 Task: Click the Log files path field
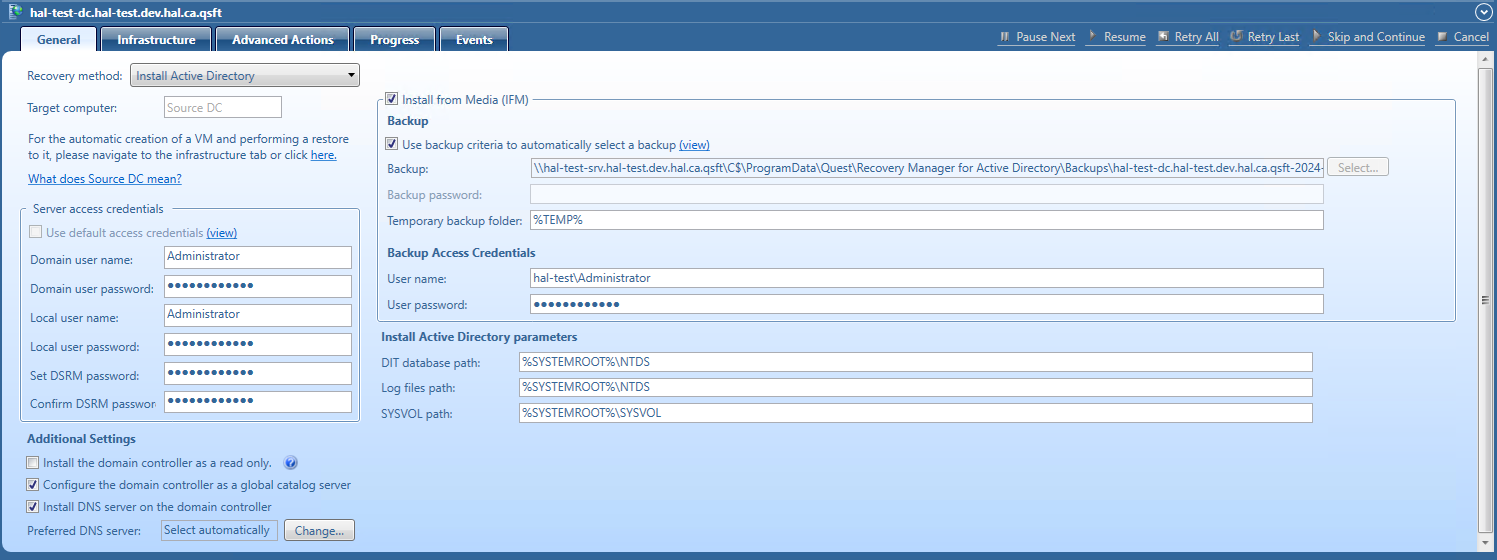(x=916, y=387)
